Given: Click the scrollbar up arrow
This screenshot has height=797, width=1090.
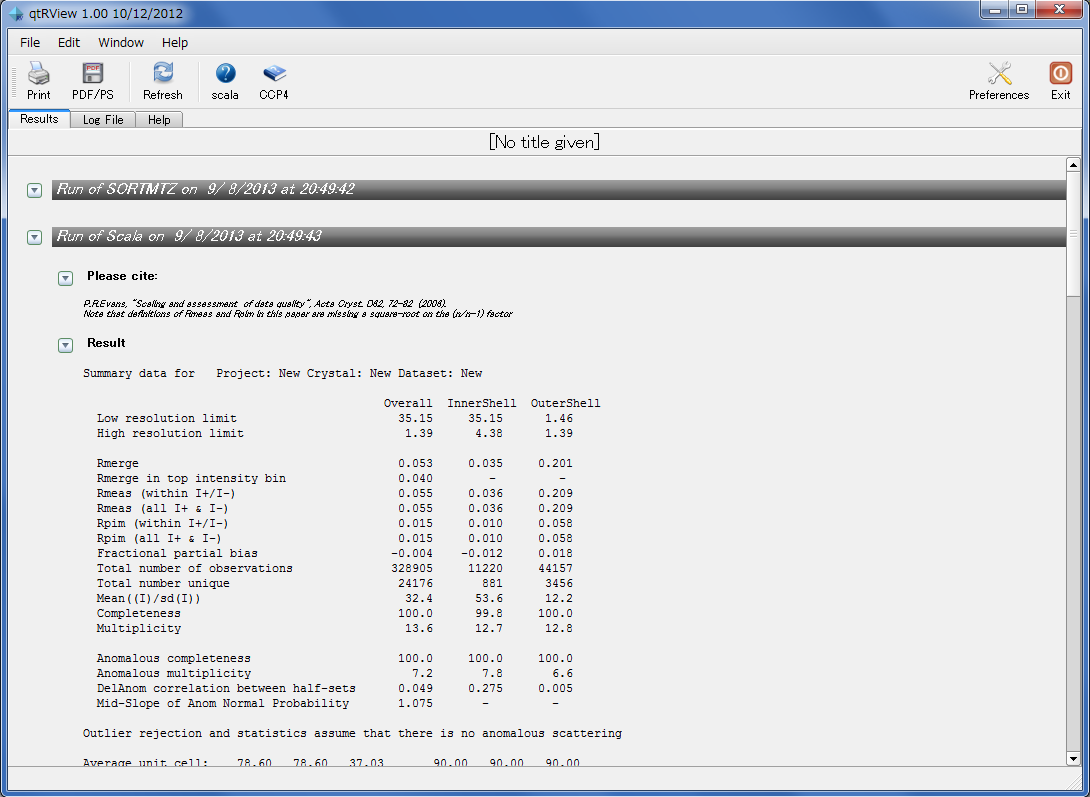Looking at the screenshot, I should coord(1073,165).
